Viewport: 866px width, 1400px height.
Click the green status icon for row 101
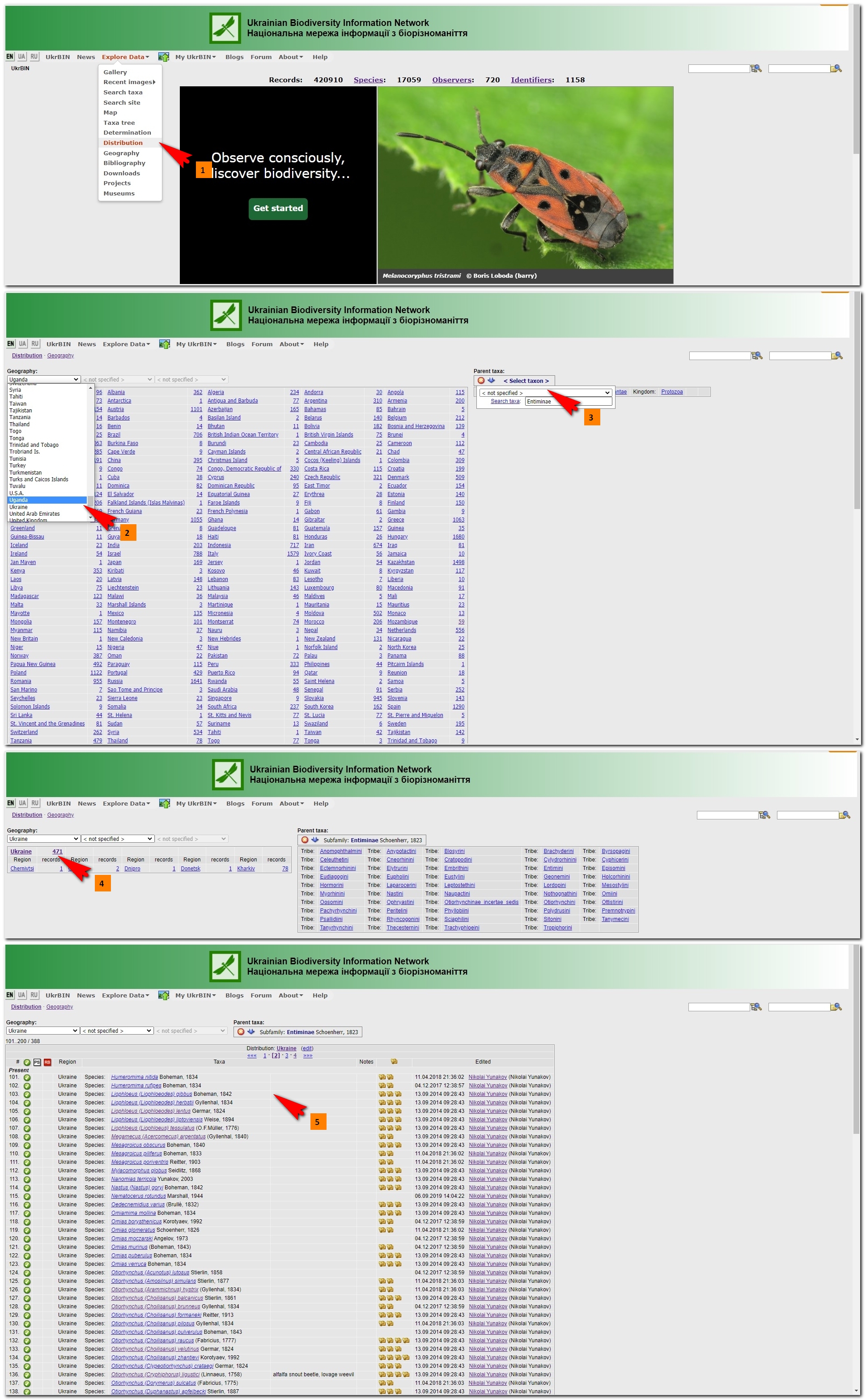click(27, 1078)
